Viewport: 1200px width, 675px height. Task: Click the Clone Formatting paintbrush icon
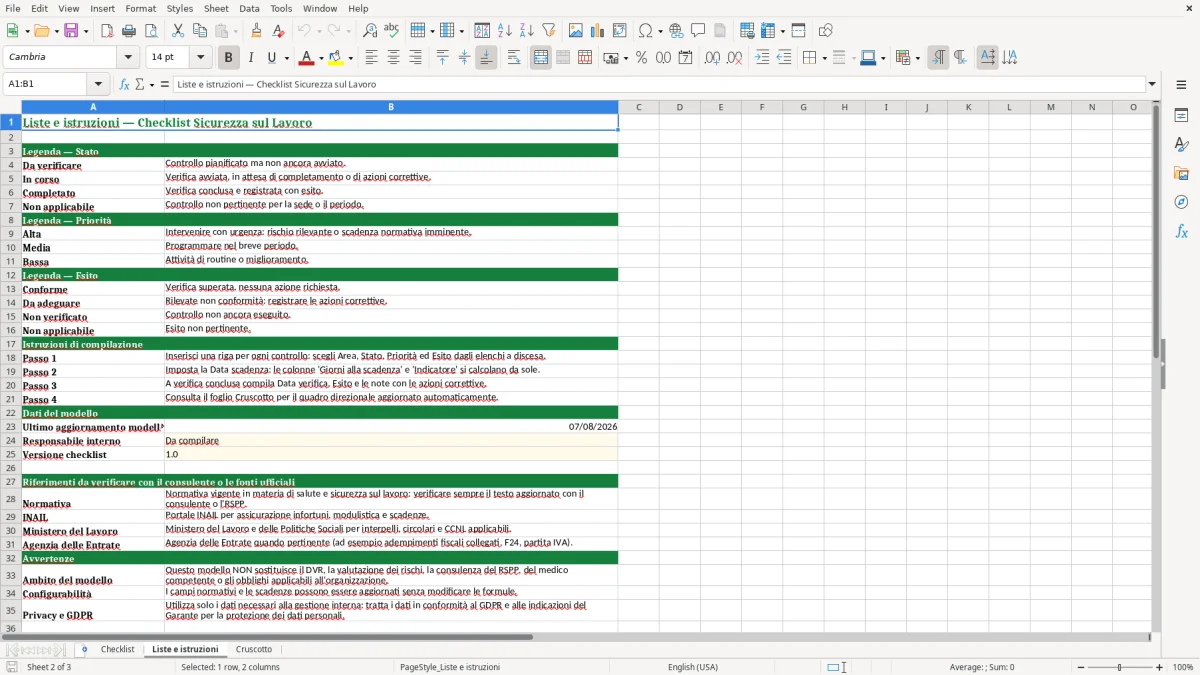tap(256, 31)
